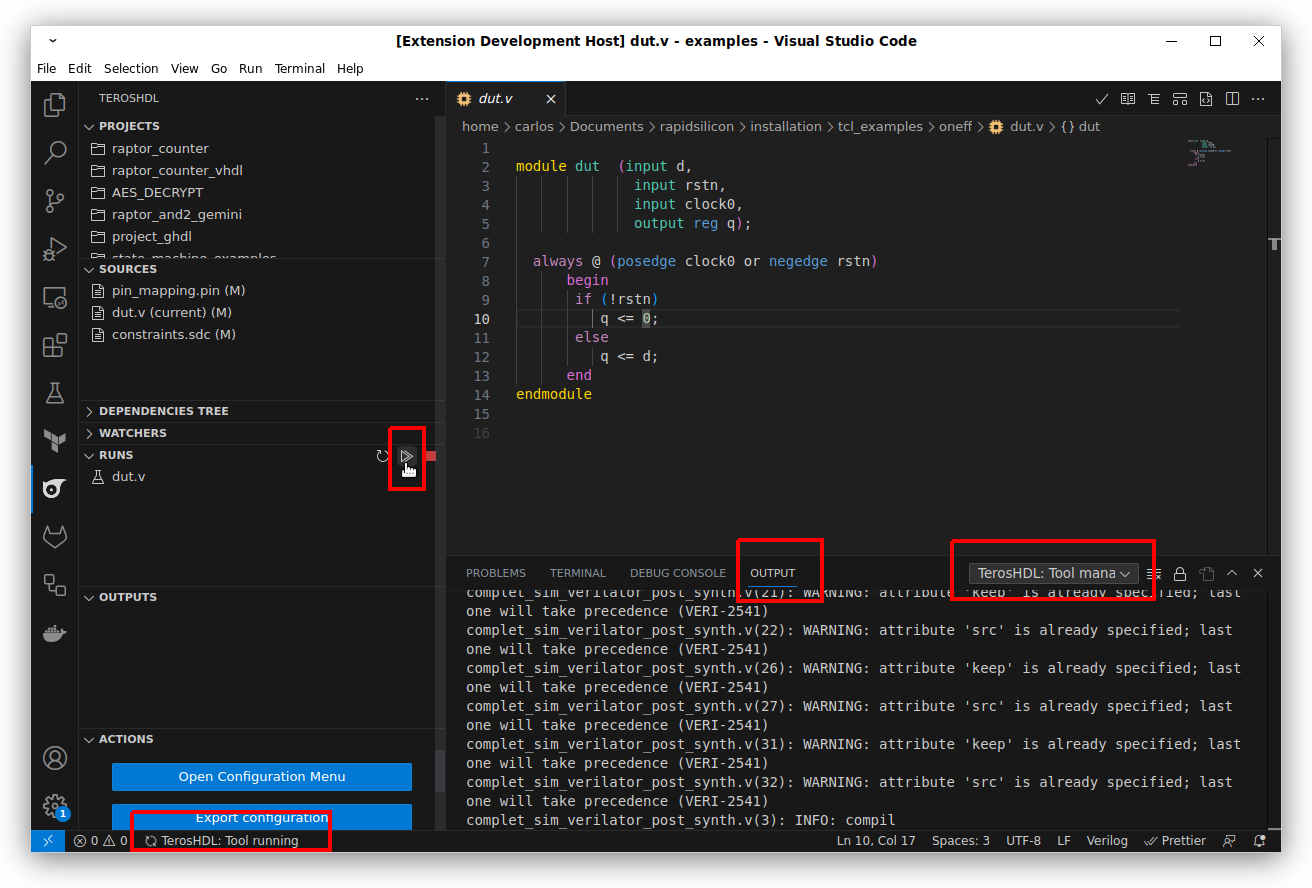1312x888 pixels.
Task: Open the Edit menu
Action: click(x=80, y=69)
